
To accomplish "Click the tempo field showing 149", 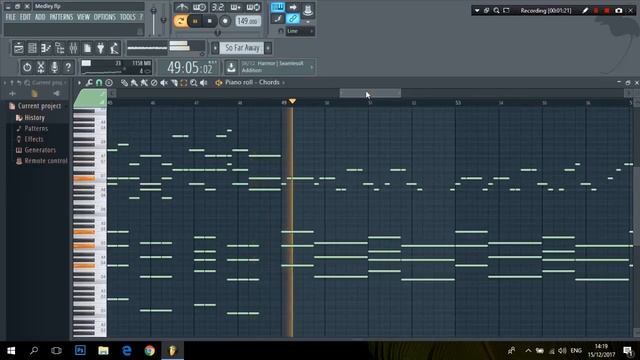I will pyautogui.click(x=248, y=21).
